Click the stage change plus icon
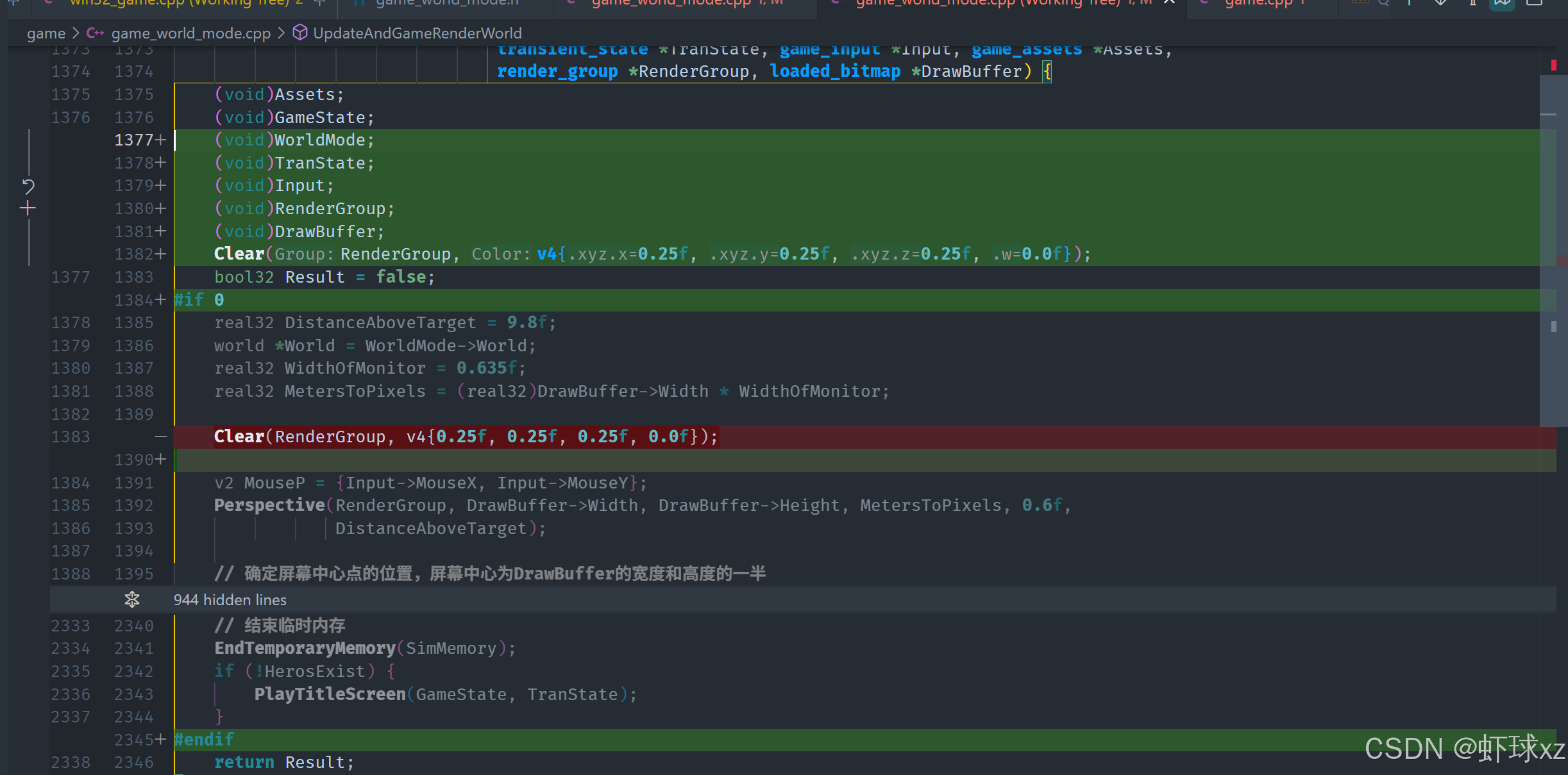Image resolution: width=1568 pixels, height=775 pixels. [28, 208]
